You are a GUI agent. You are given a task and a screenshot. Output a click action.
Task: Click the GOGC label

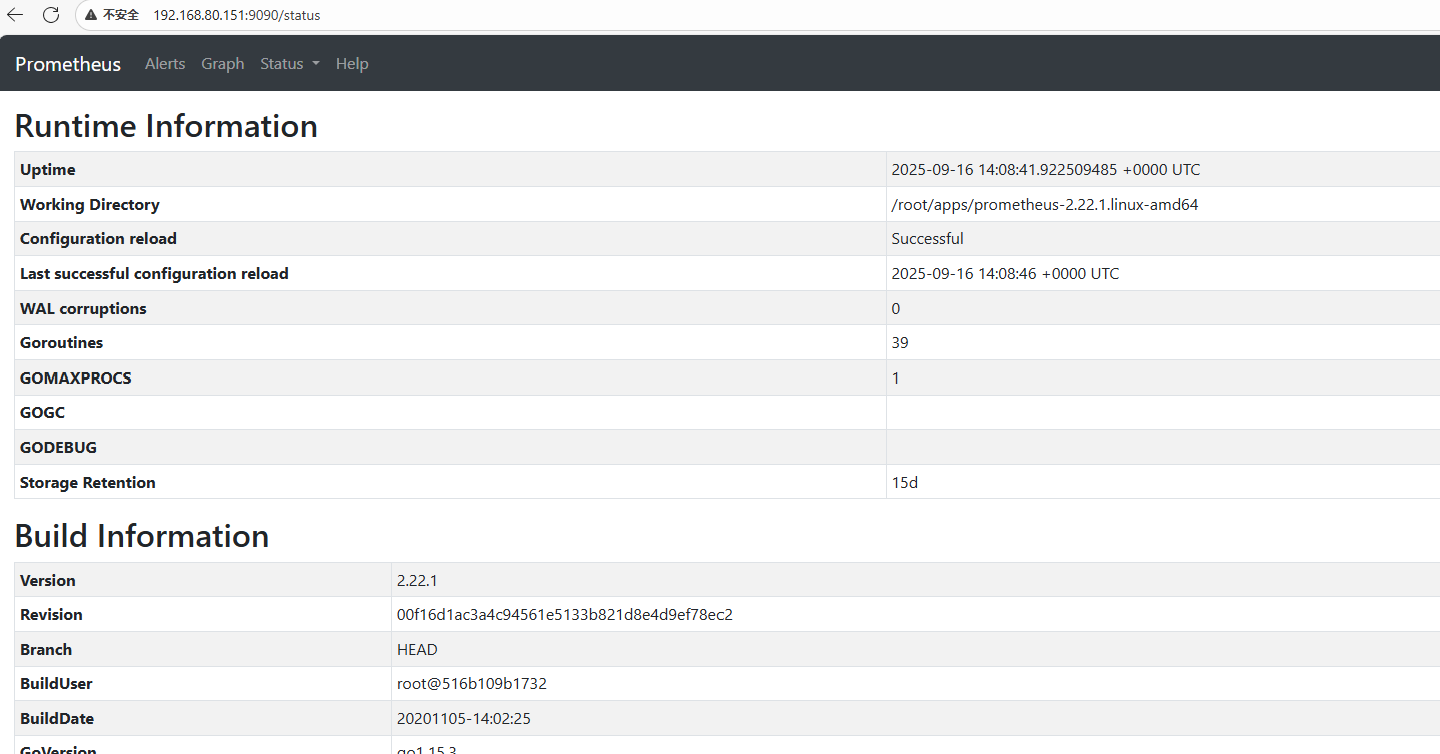coord(43,413)
